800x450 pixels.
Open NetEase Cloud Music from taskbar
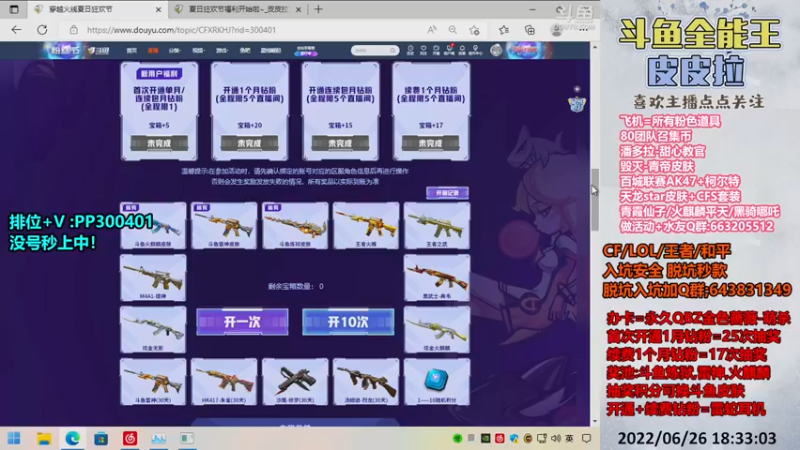tap(130, 438)
